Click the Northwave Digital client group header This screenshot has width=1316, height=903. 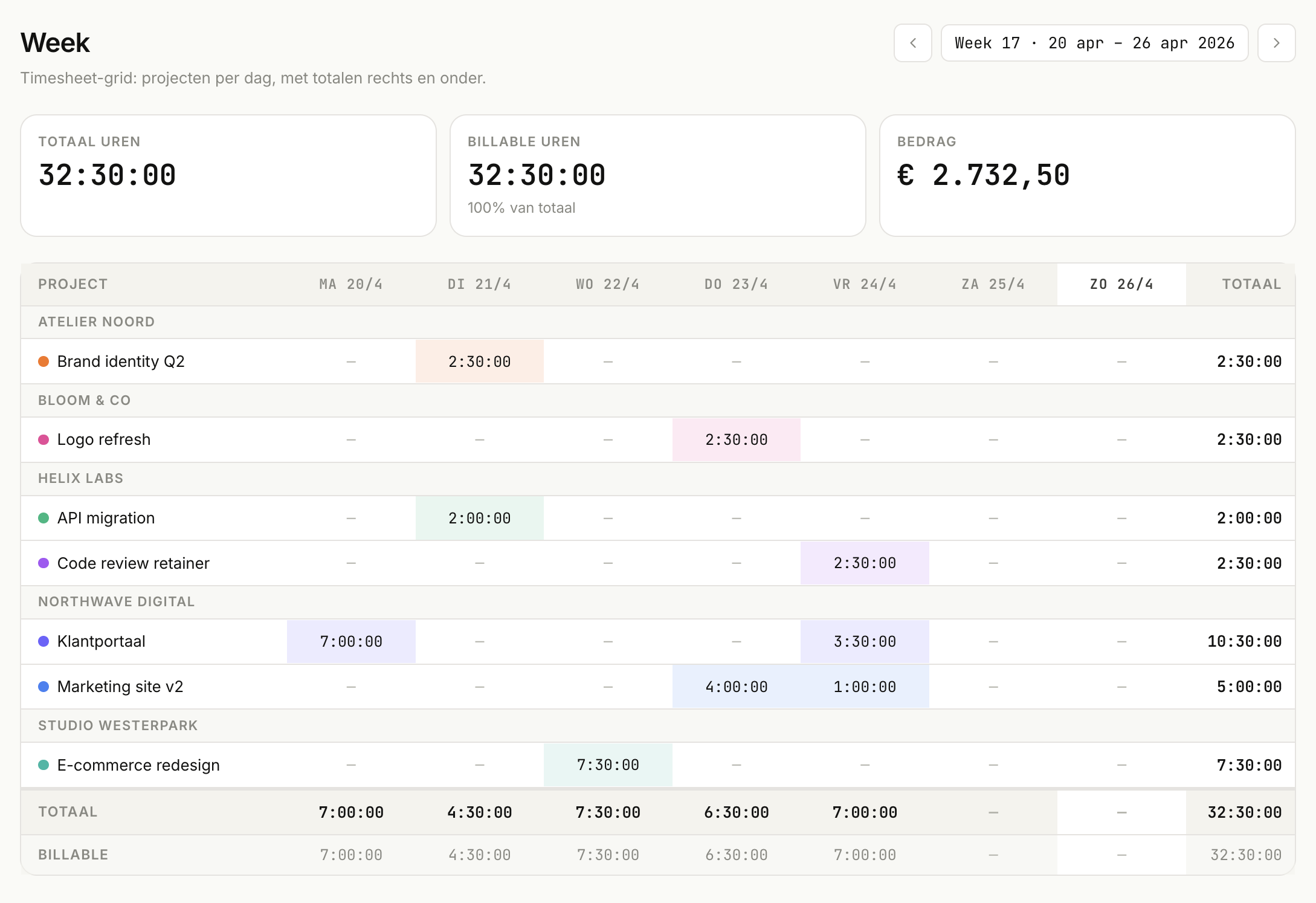tap(116, 601)
